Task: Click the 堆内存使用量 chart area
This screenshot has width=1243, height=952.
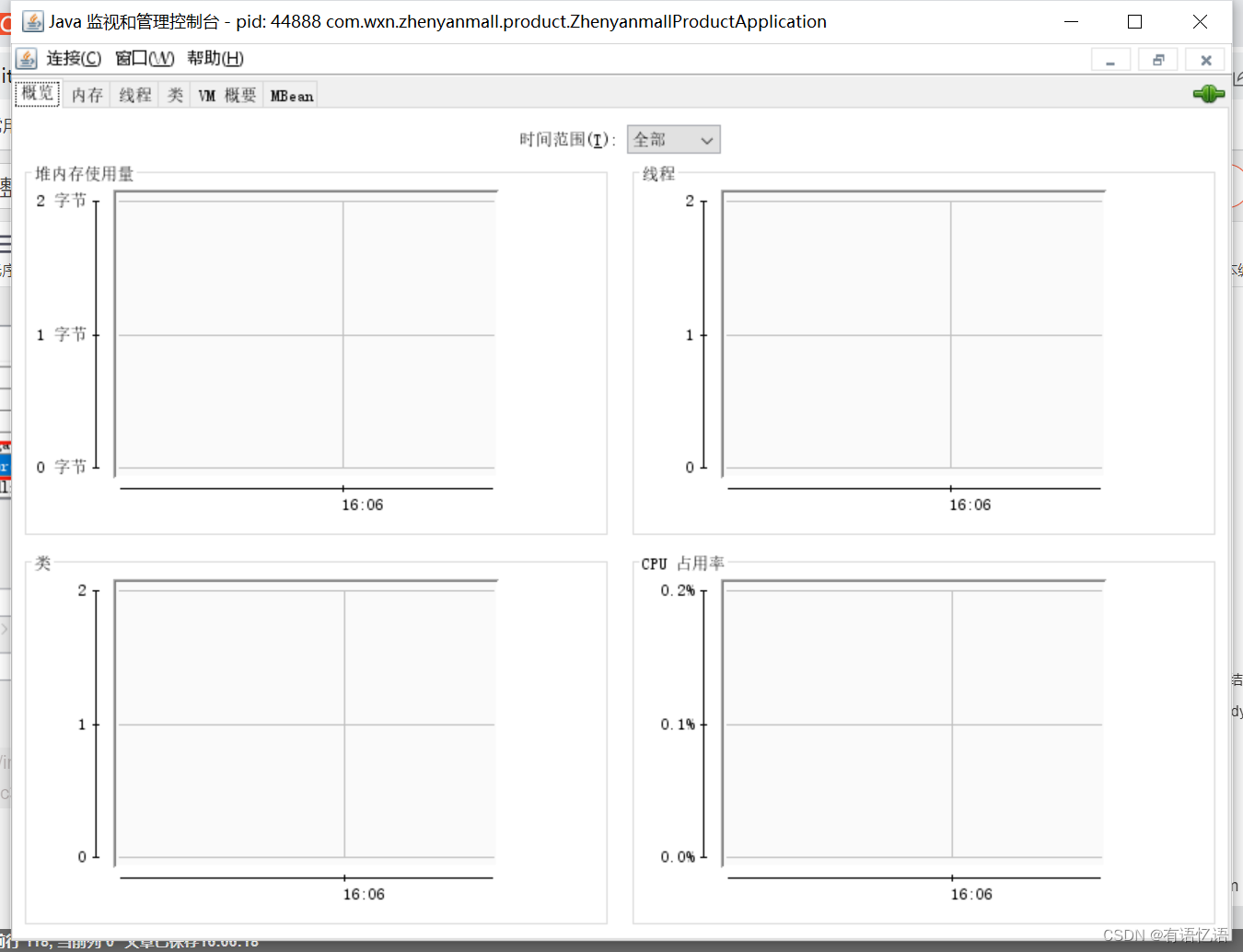Action: [x=306, y=334]
